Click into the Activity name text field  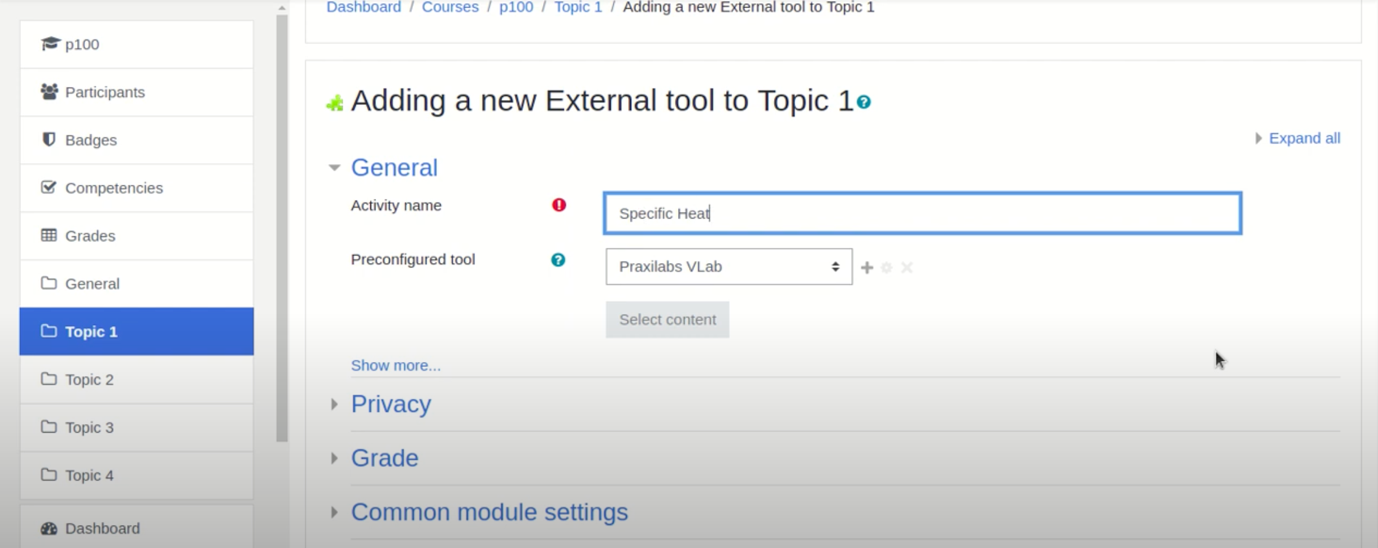coord(923,213)
